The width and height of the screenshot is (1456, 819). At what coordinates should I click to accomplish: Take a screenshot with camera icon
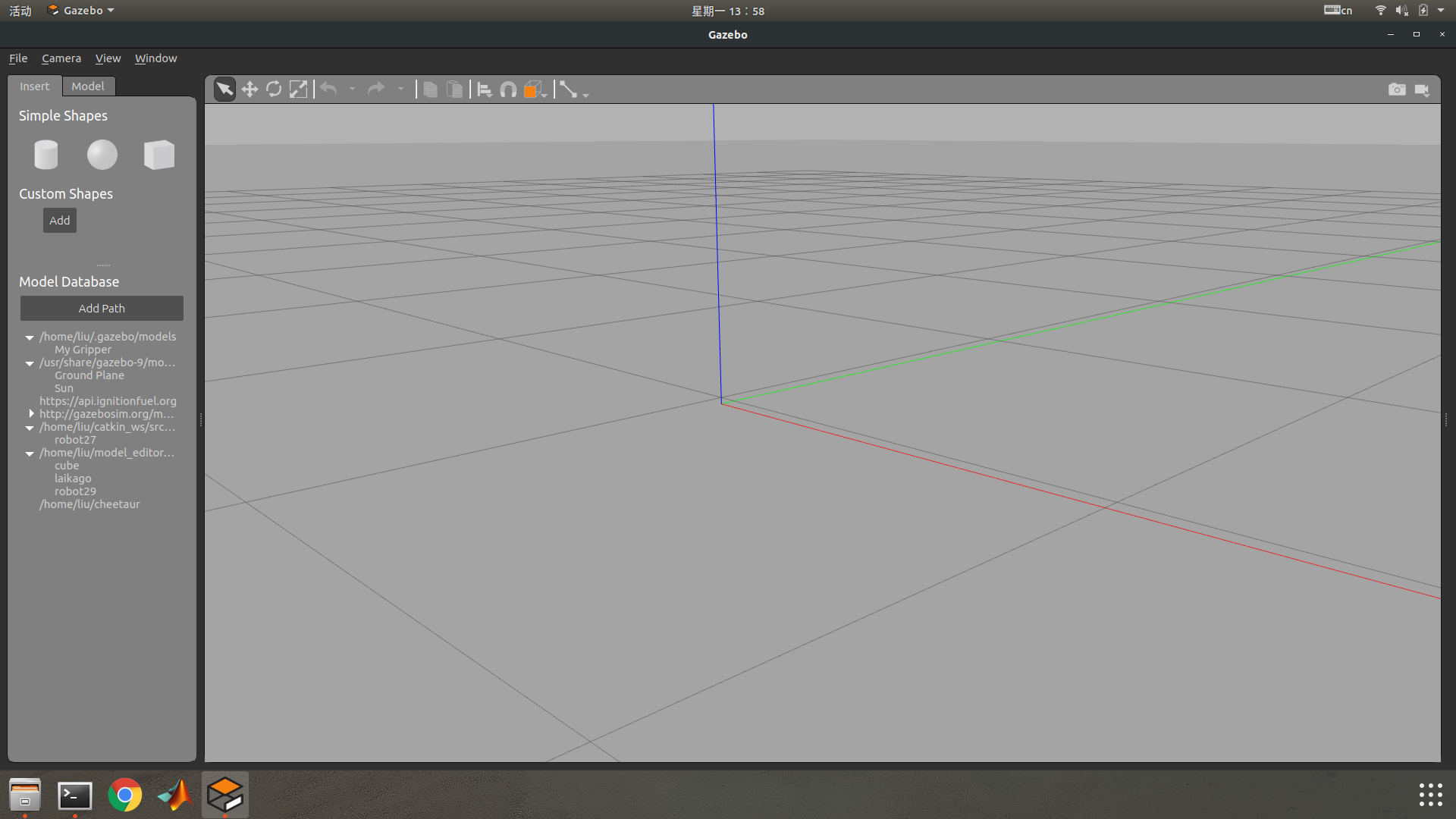point(1397,89)
